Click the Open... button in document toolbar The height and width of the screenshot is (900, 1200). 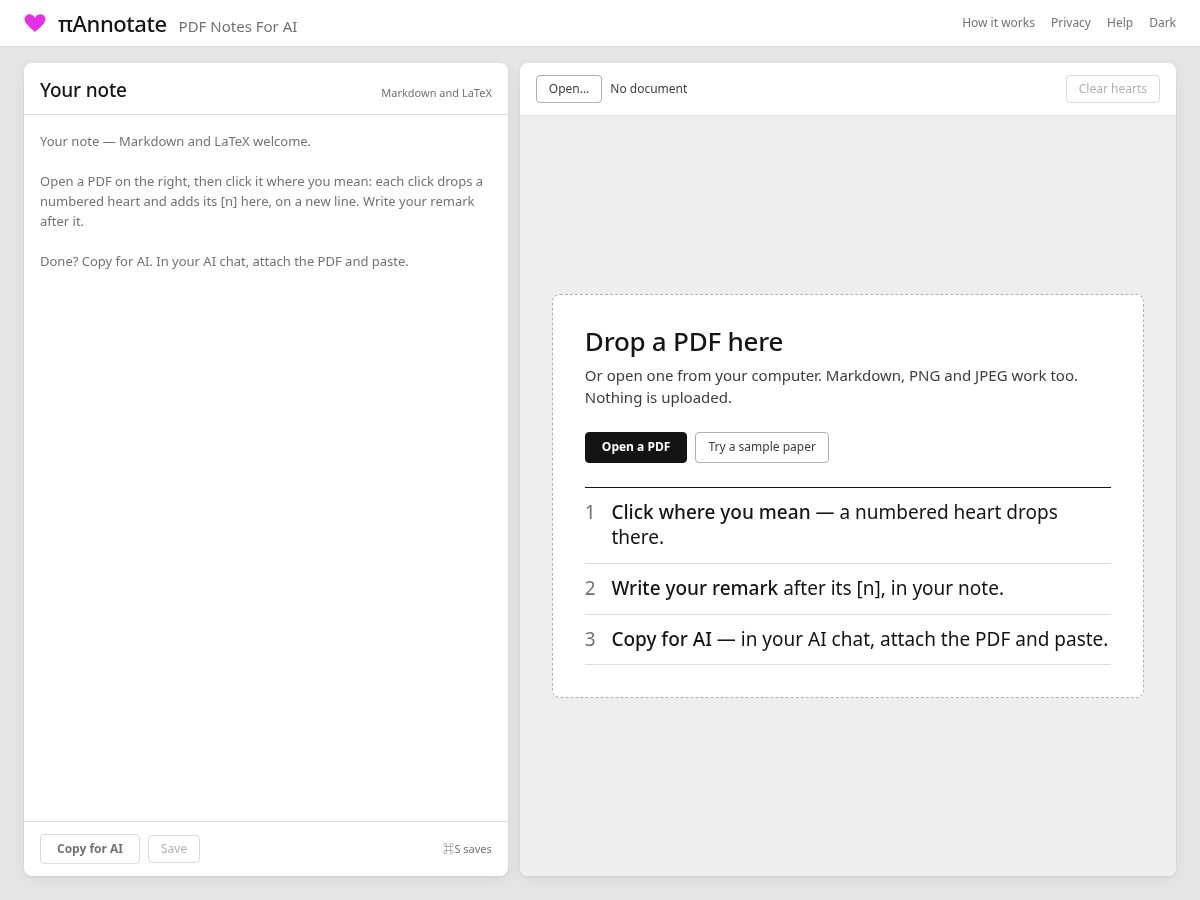tap(569, 89)
